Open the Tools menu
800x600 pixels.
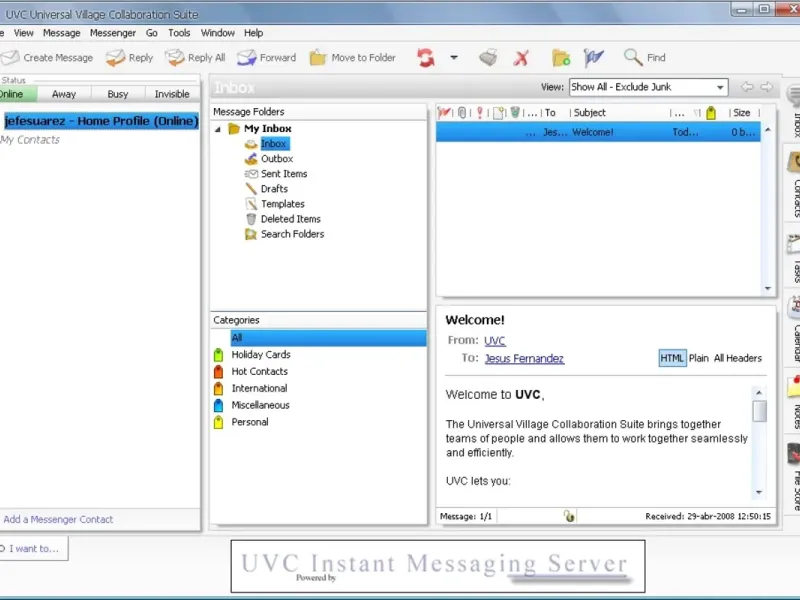[x=179, y=33]
